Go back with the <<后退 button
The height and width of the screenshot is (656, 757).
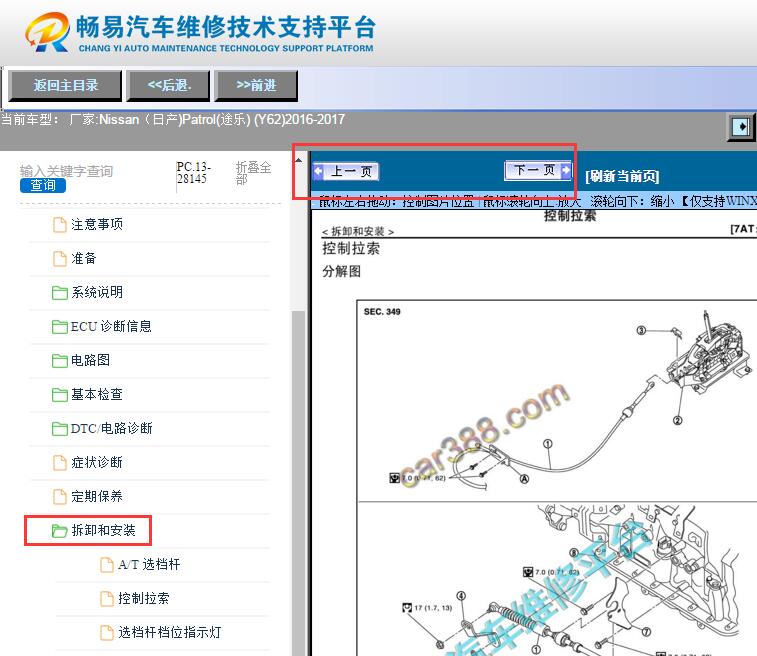pos(168,86)
